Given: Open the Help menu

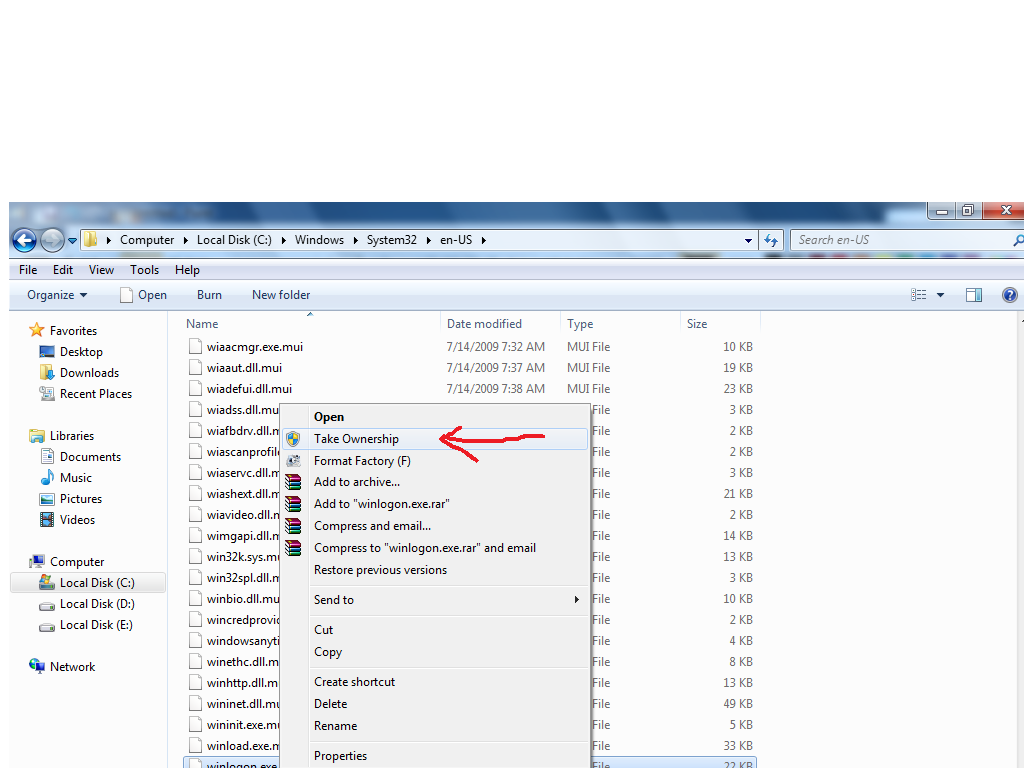Looking at the screenshot, I should [187, 270].
